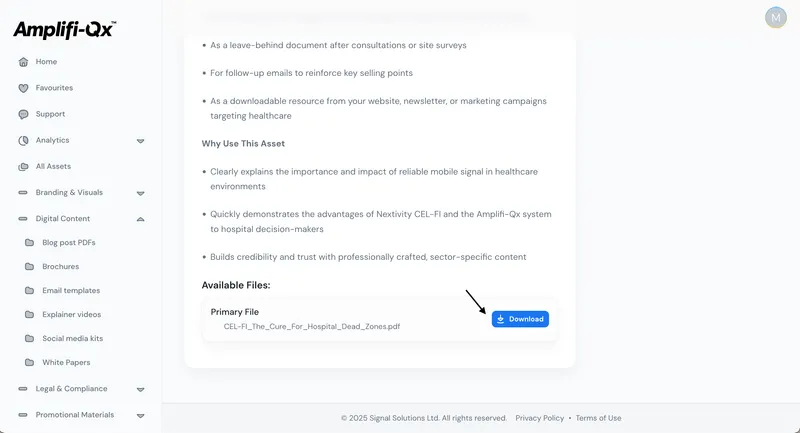The width and height of the screenshot is (800, 433).
Task: Click the Support chat bubble icon
Action: (23, 114)
